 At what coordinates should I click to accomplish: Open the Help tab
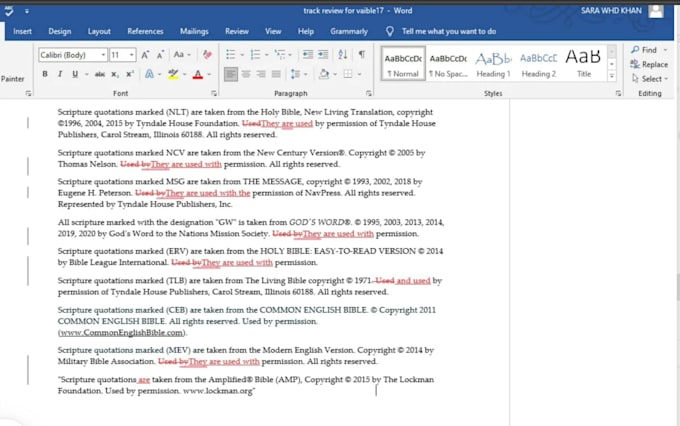(x=306, y=31)
